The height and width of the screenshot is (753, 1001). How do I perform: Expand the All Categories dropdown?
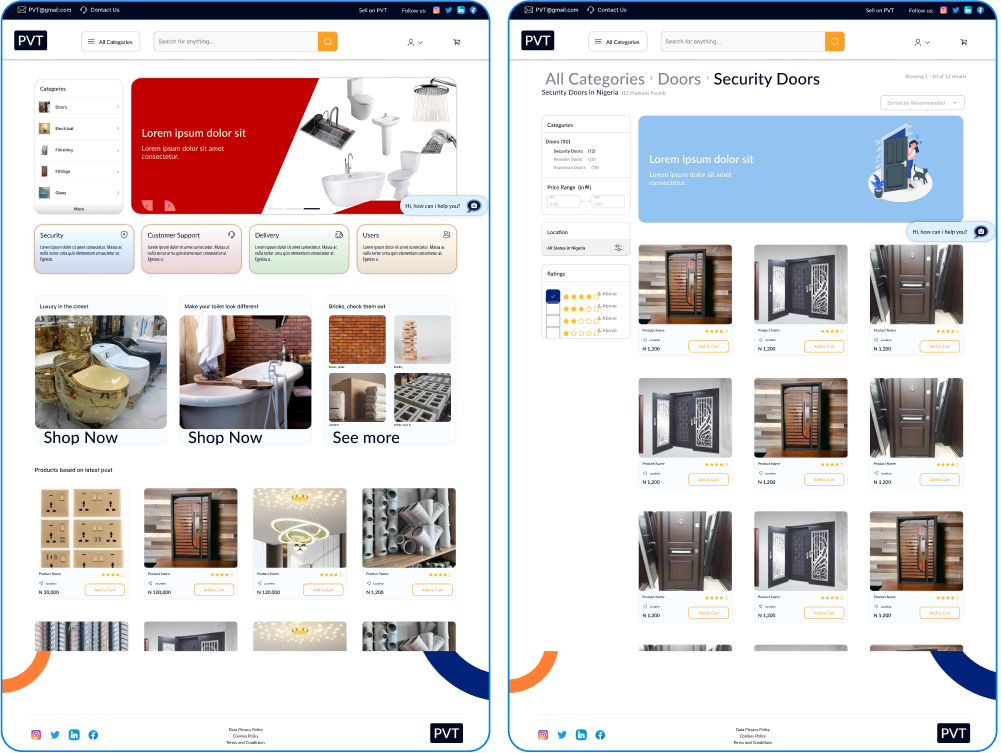pos(110,42)
